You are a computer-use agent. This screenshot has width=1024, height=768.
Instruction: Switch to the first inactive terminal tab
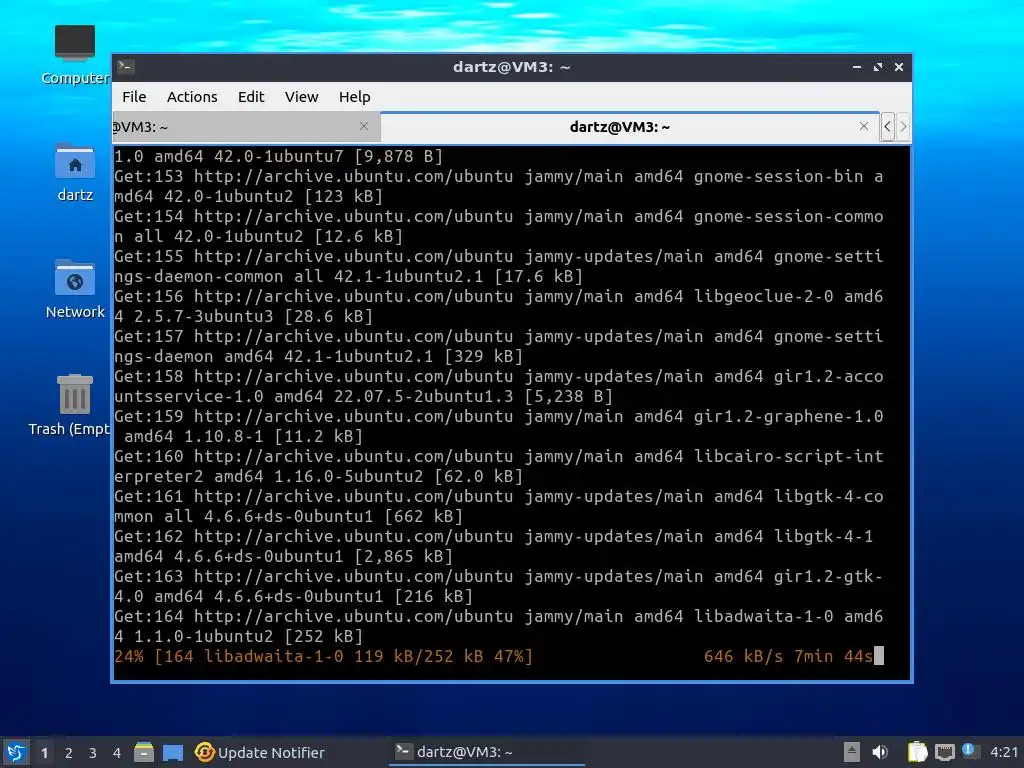(246, 127)
